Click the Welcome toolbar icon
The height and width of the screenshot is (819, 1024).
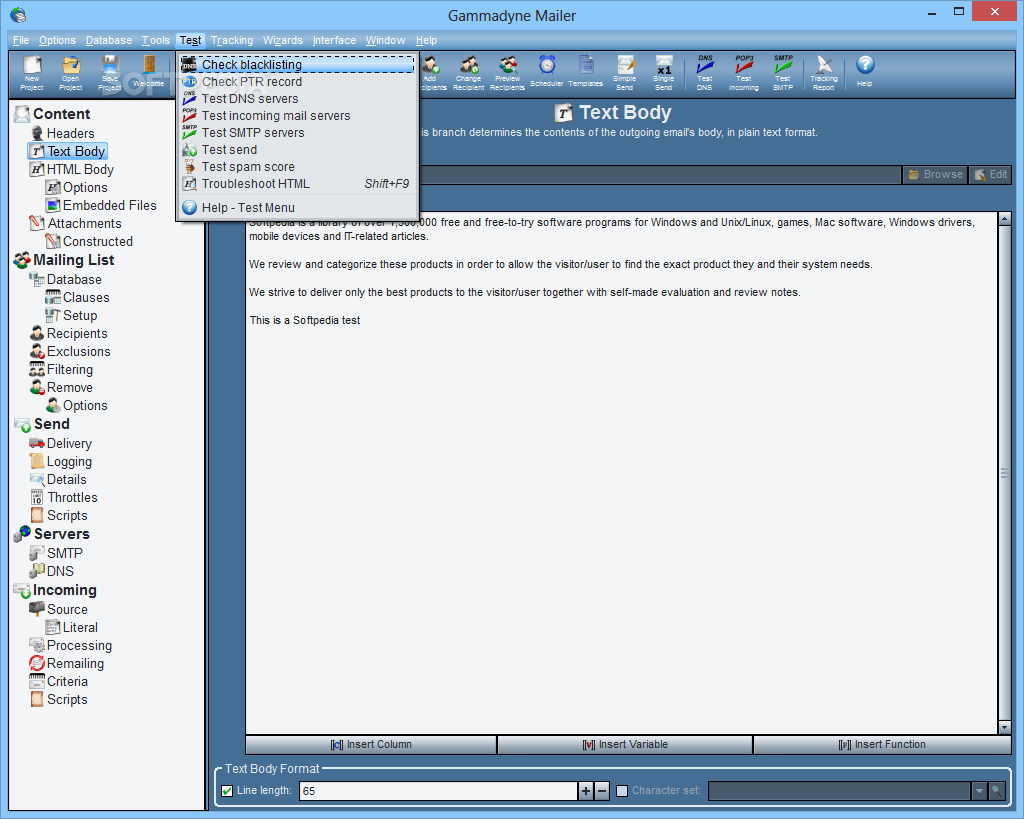(149, 72)
